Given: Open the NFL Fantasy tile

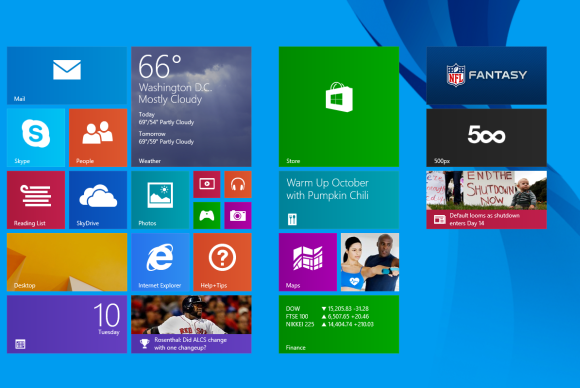Looking at the screenshot, I should tap(486, 75).
